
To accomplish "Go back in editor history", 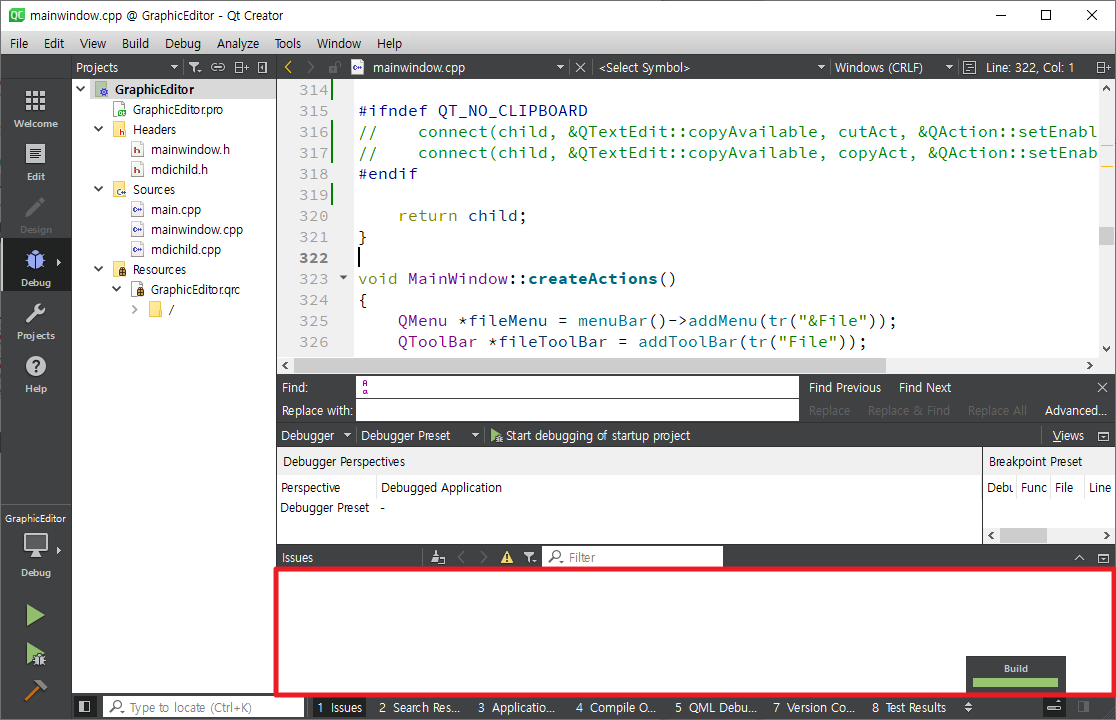I will point(288,67).
